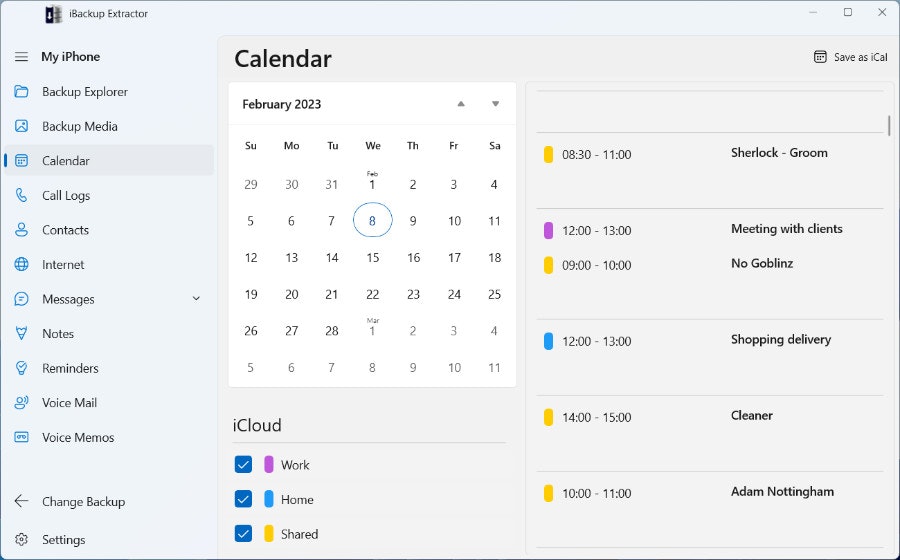The image size is (900, 560).
Task: Select February 8 in calendar
Action: [x=373, y=220]
